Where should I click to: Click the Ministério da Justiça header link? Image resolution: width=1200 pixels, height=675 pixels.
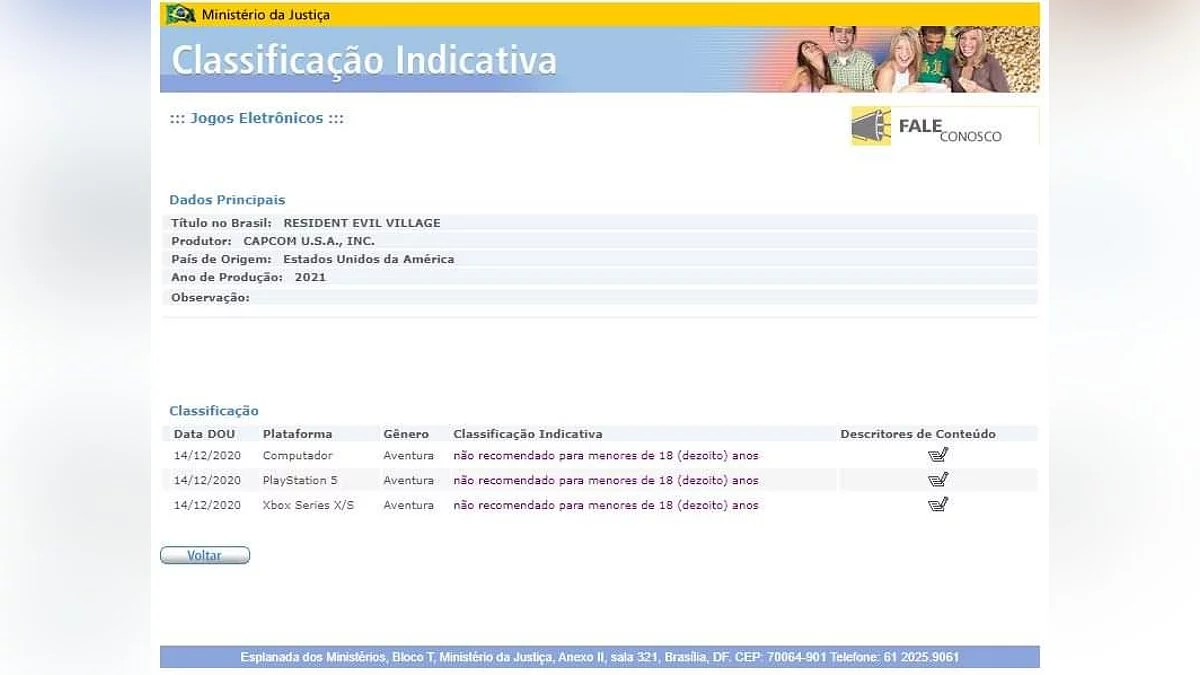point(265,15)
